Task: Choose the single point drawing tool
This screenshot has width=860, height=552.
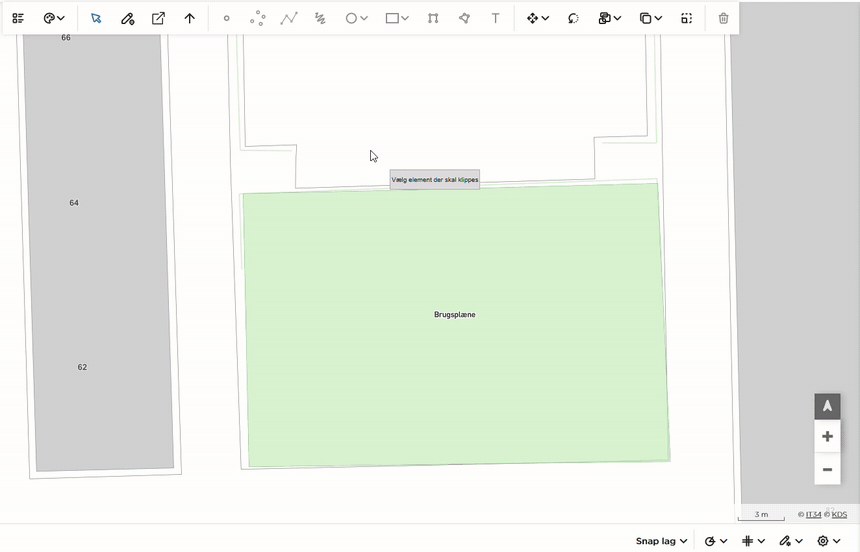Action: 226,18
